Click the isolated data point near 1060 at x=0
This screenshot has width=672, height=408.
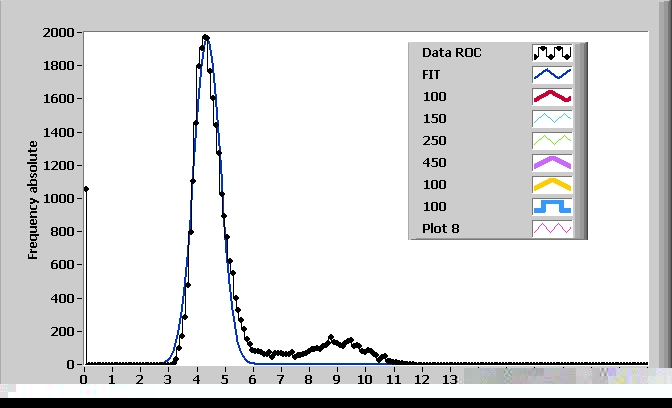tap(85, 188)
